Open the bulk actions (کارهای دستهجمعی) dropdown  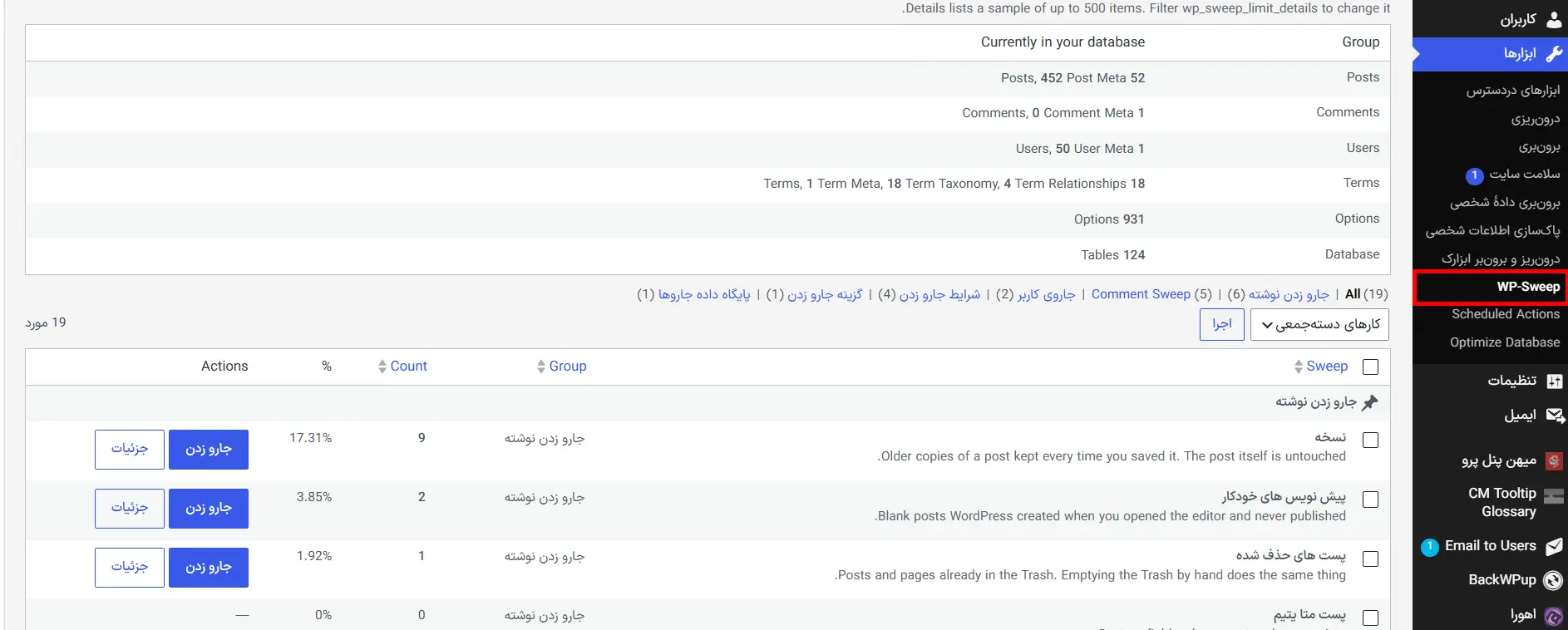(1320, 324)
